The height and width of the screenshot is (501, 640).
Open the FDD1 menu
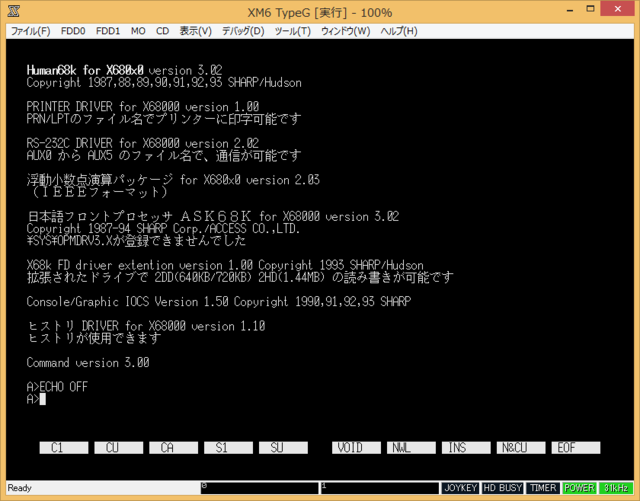pos(108,31)
